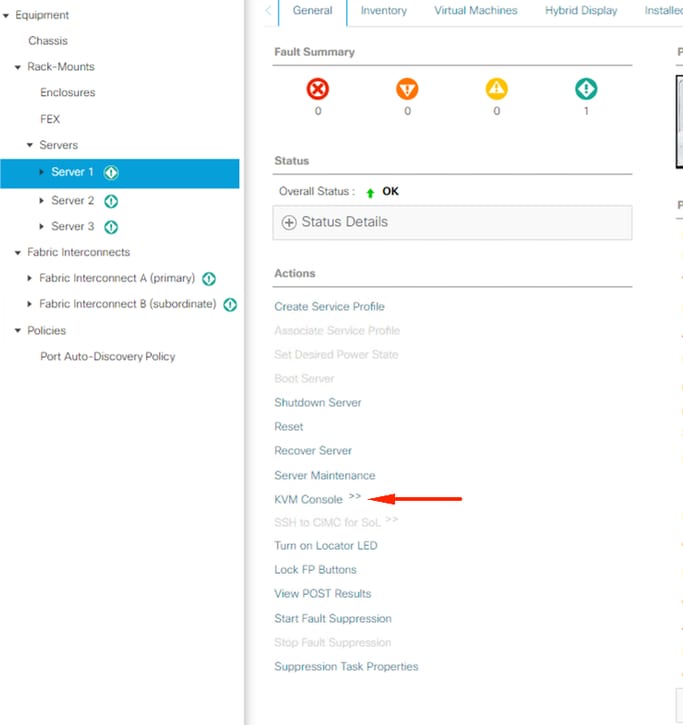Open the Inventory tab
The image size is (683, 725).
pyautogui.click(x=384, y=11)
